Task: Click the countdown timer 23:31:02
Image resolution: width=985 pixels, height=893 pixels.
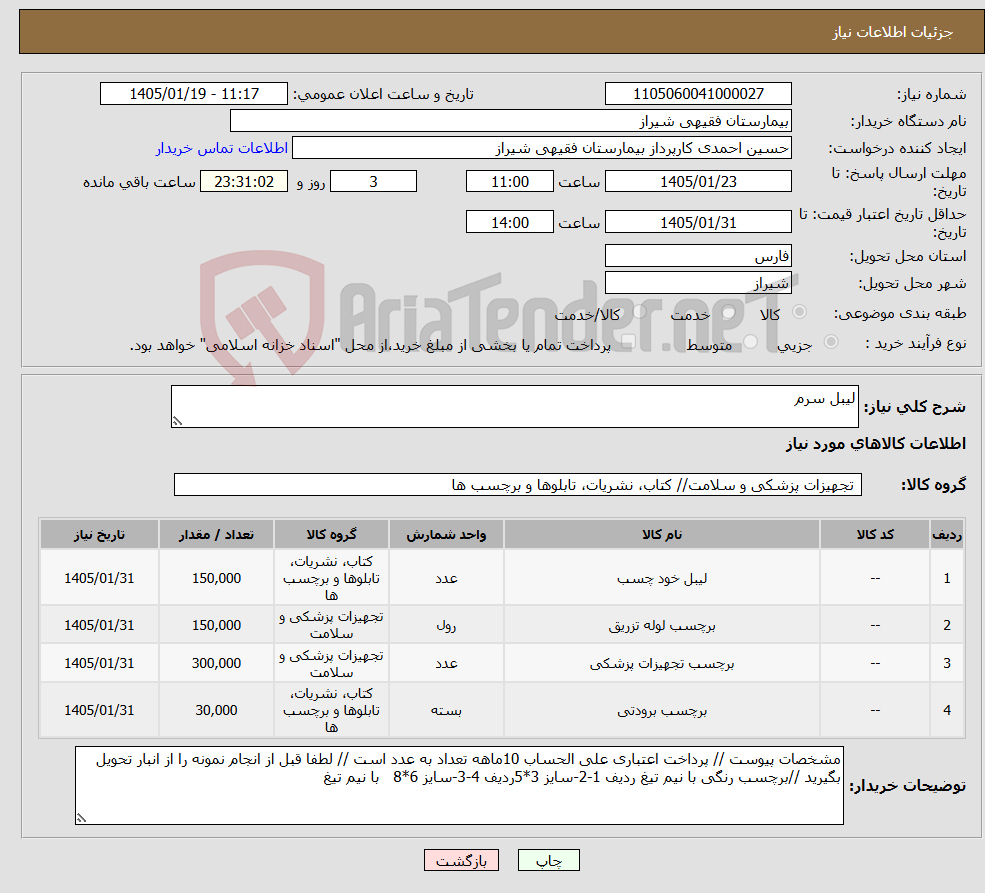Action: click(x=244, y=181)
